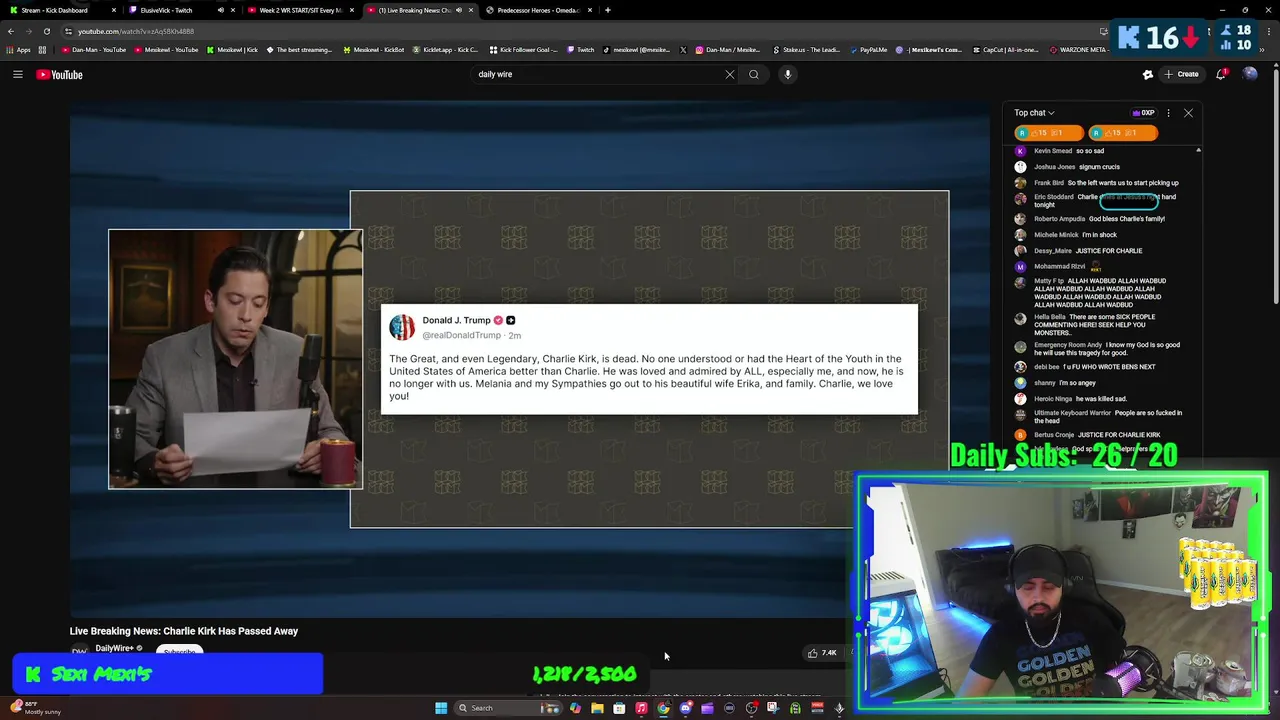Image resolution: width=1280 pixels, height=720 pixels.
Task: Open the WARZONE META bookmark
Action: click(x=1078, y=50)
